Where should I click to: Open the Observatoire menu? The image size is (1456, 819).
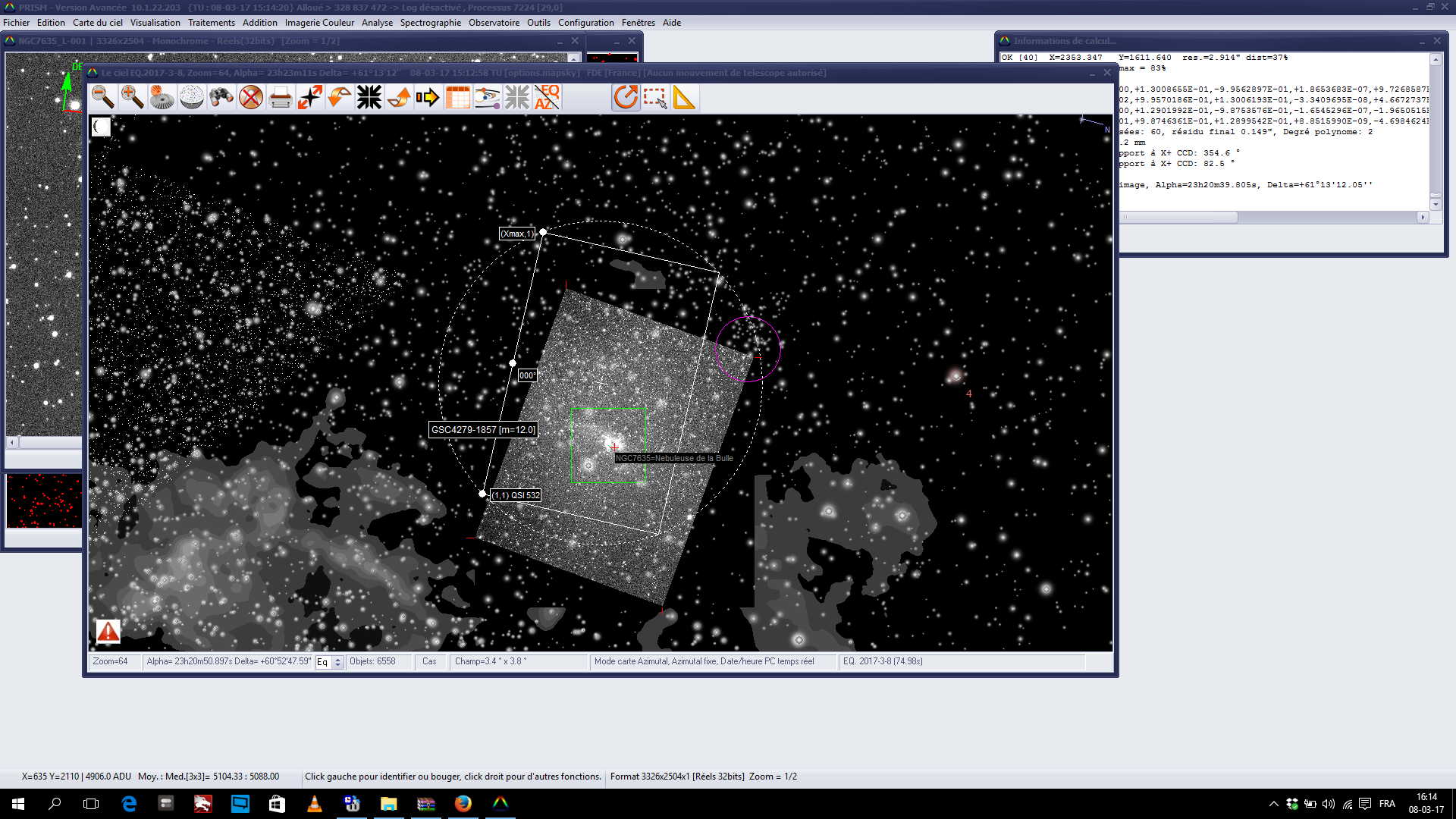pyautogui.click(x=494, y=23)
